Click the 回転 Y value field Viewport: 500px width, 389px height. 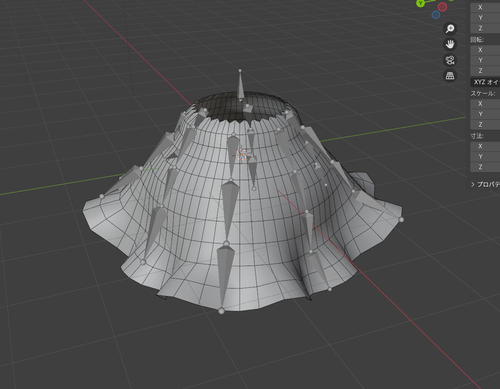click(x=485, y=60)
